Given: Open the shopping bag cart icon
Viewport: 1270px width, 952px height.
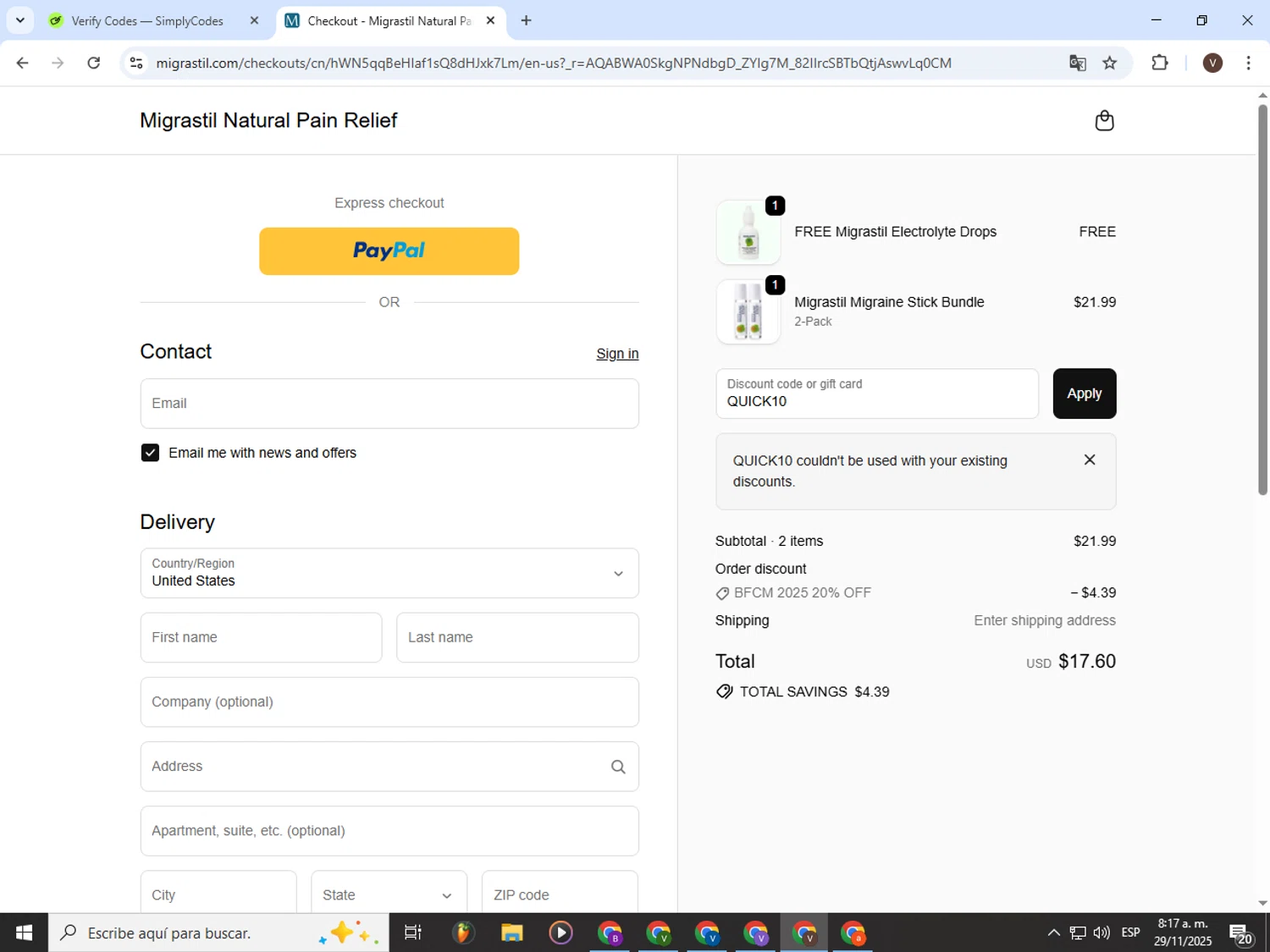Looking at the screenshot, I should point(1104,121).
